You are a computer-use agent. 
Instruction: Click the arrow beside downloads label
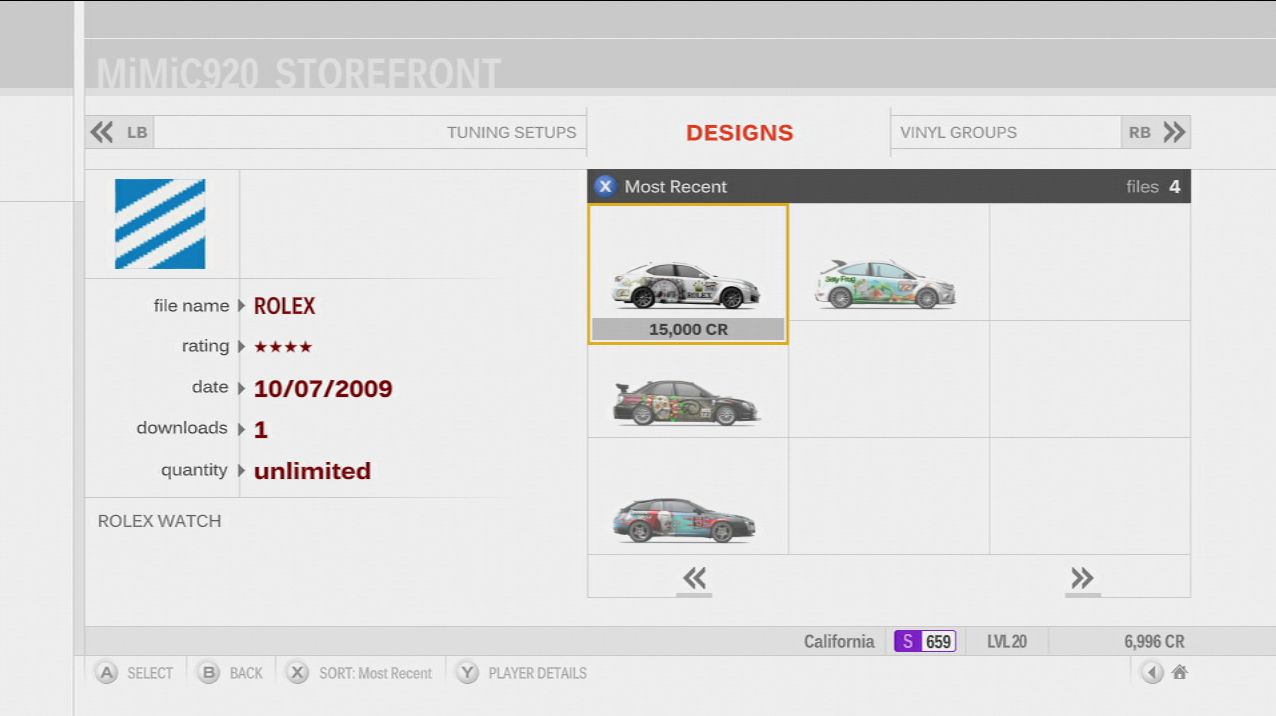click(x=241, y=429)
